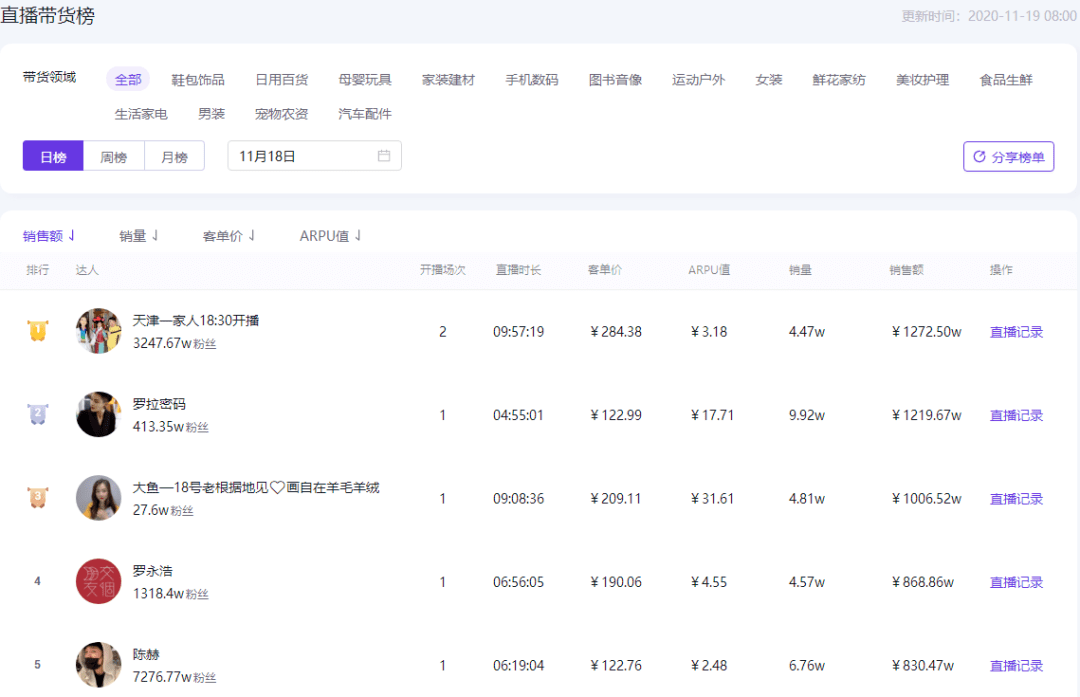The height and width of the screenshot is (697, 1080).
Task: Sort by 销量 descending
Action: [x=139, y=236]
